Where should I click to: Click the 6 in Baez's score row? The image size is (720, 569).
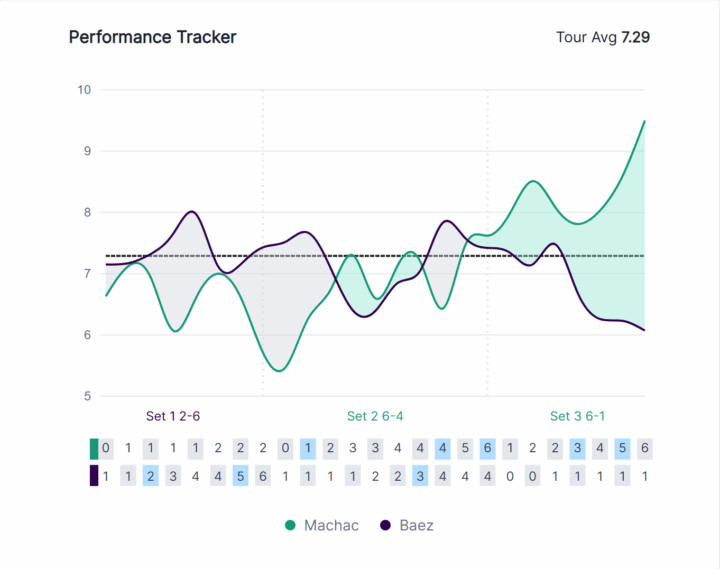[x=263, y=476]
